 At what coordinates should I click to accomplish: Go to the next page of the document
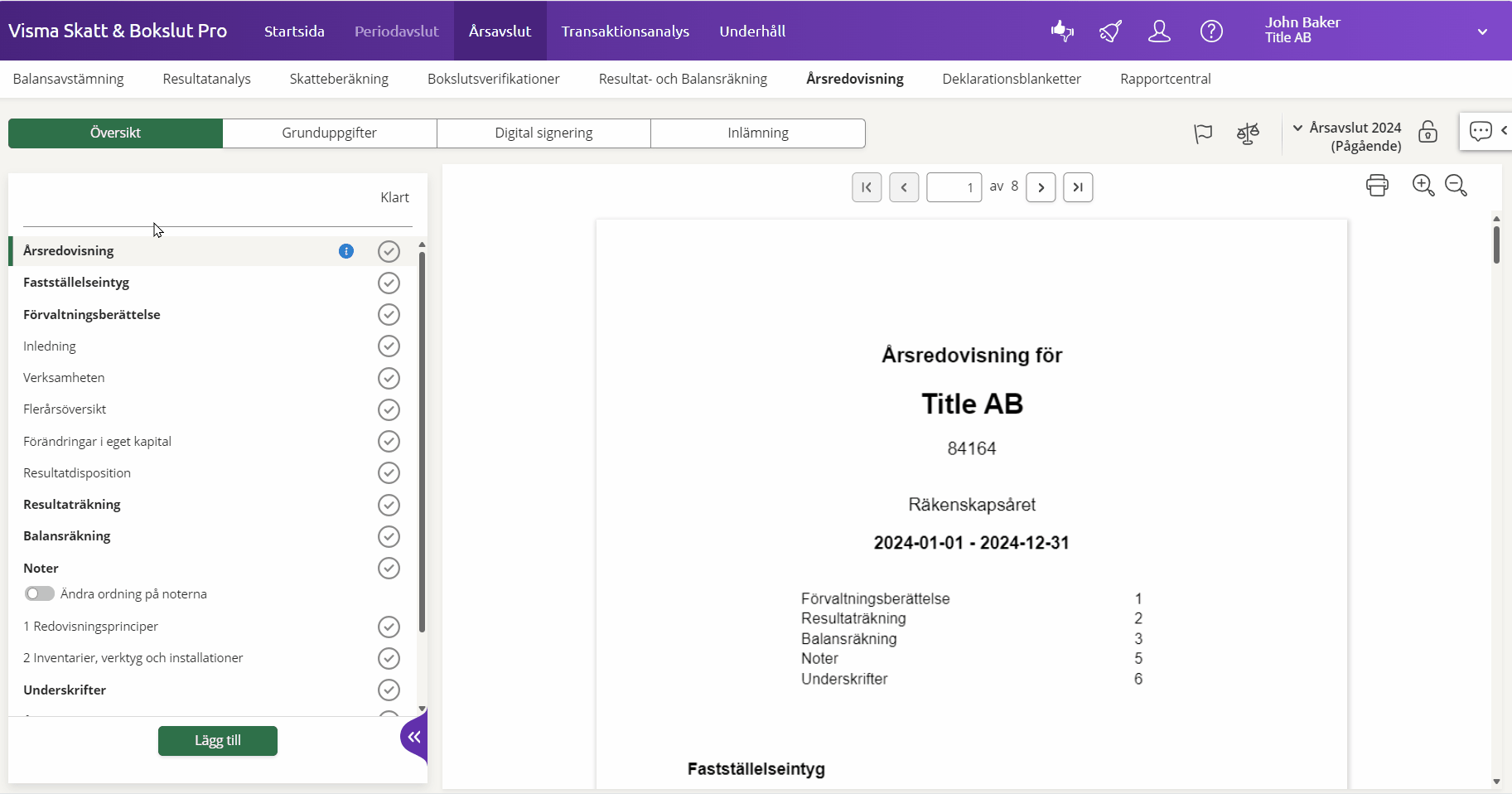coord(1041,187)
